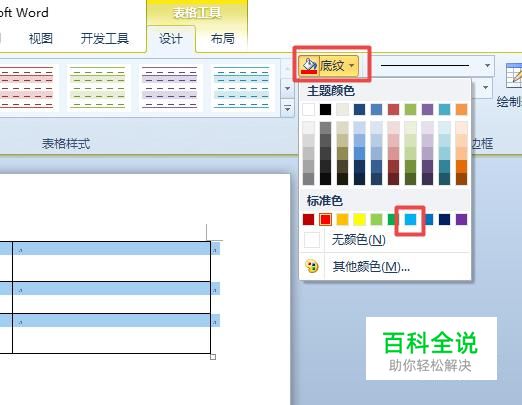Pick darkest green shade in green column
The image size is (522, 405).
pyautogui.click(x=410, y=179)
